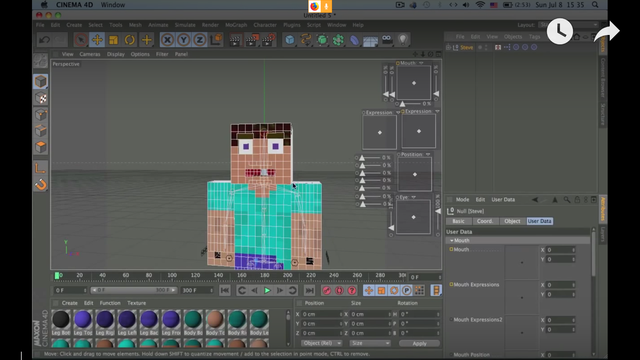The image size is (640, 360).
Task: Select the Scale tool
Action: tap(113, 40)
